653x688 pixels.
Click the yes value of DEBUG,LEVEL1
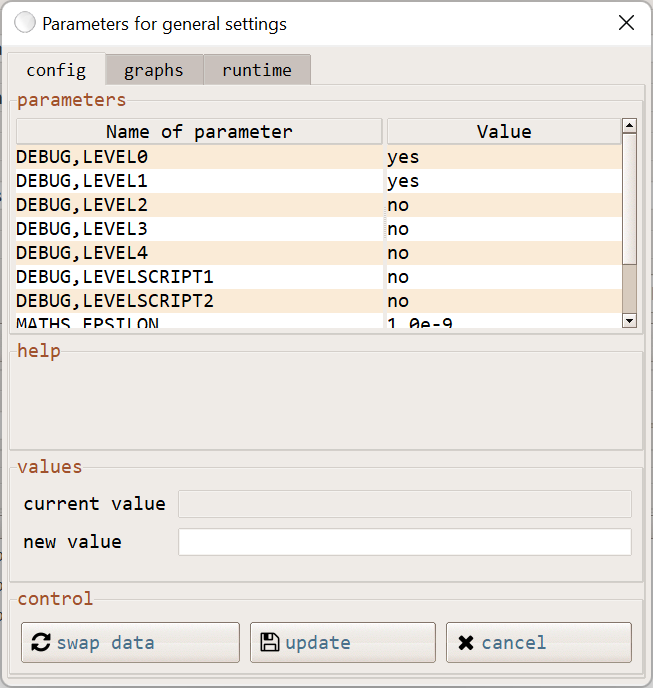(403, 181)
